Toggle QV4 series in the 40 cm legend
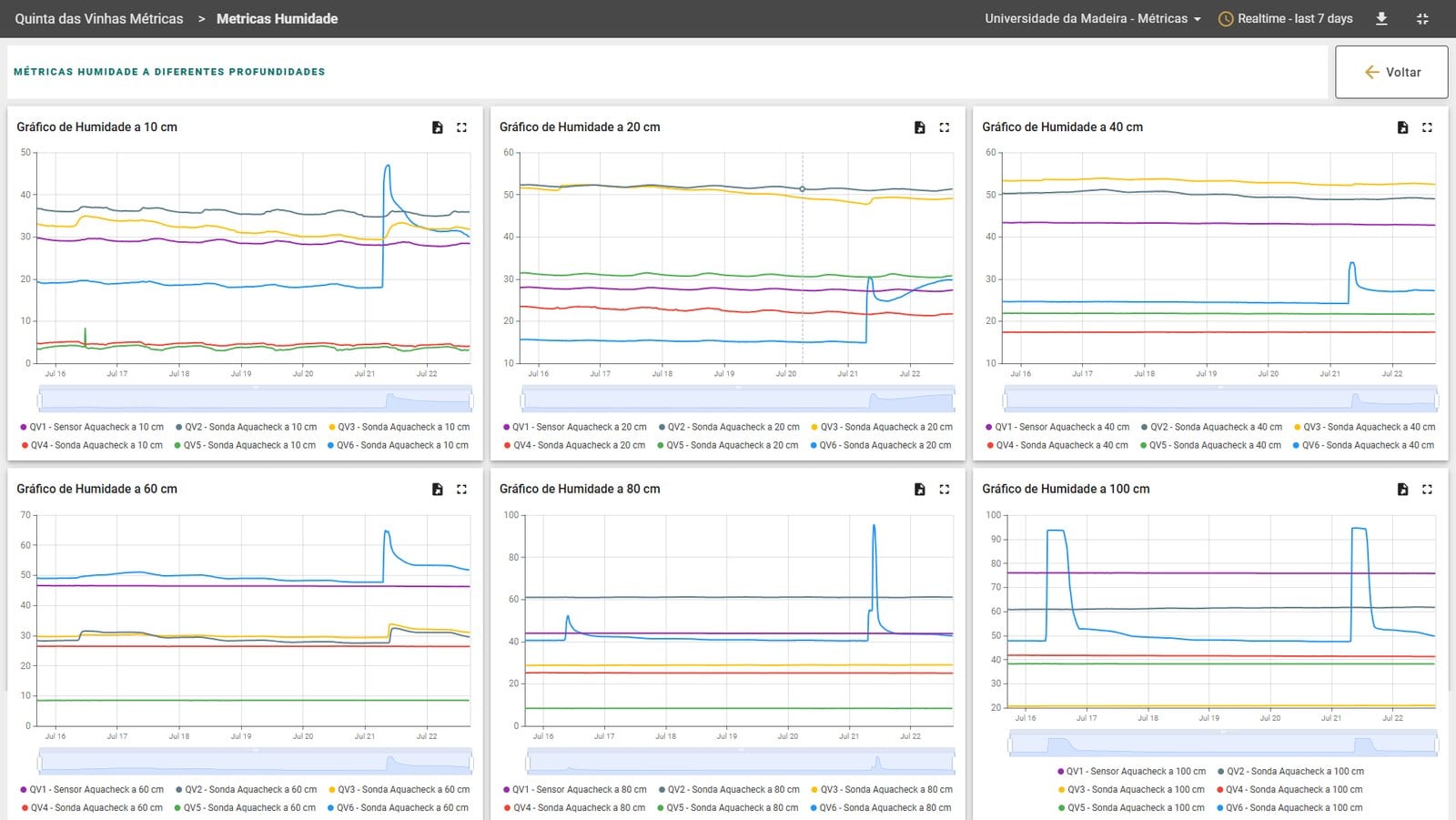 [x=1057, y=445]
